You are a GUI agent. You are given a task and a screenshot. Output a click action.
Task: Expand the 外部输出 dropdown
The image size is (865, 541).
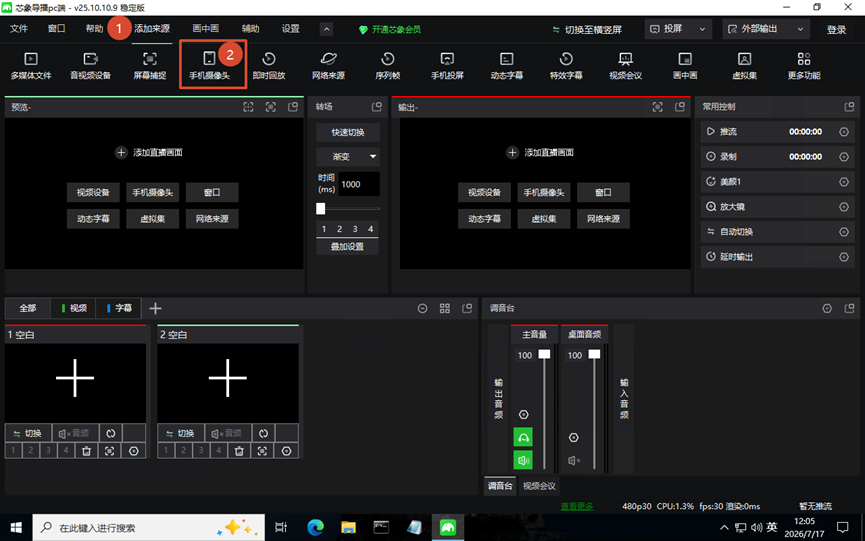point(765,29)
